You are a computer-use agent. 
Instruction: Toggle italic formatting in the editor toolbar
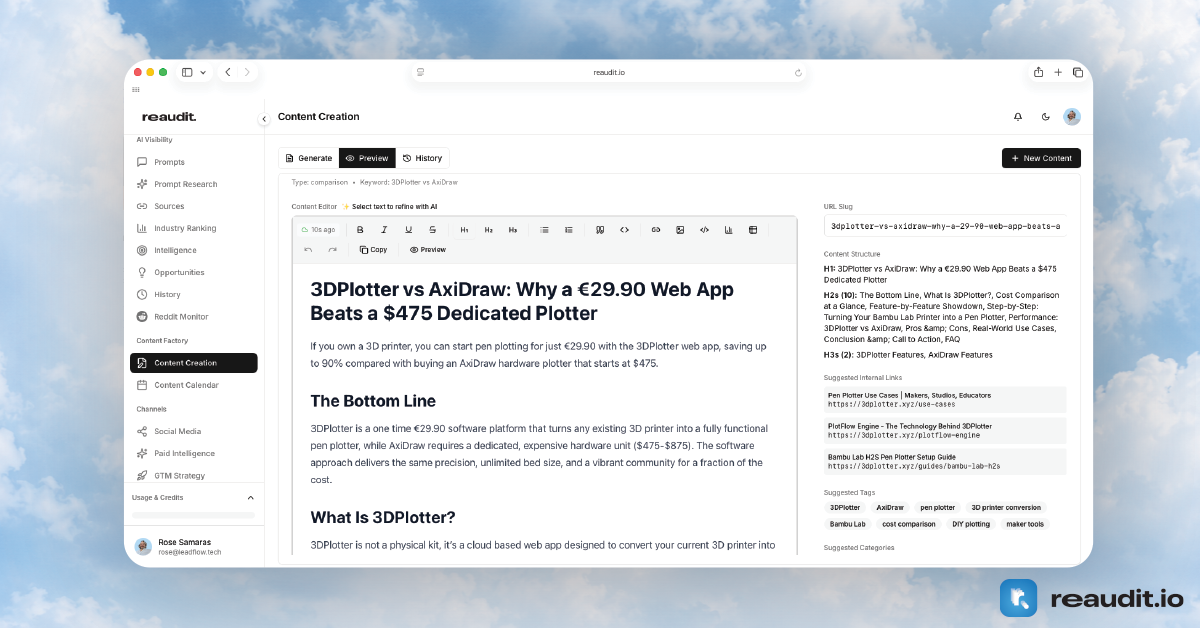click(384, 230)
